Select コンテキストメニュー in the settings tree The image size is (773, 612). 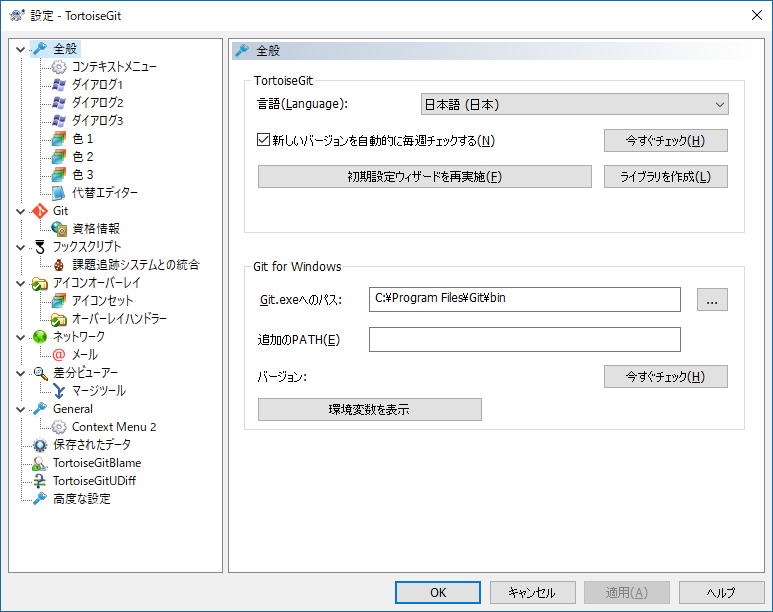point(114,67)
